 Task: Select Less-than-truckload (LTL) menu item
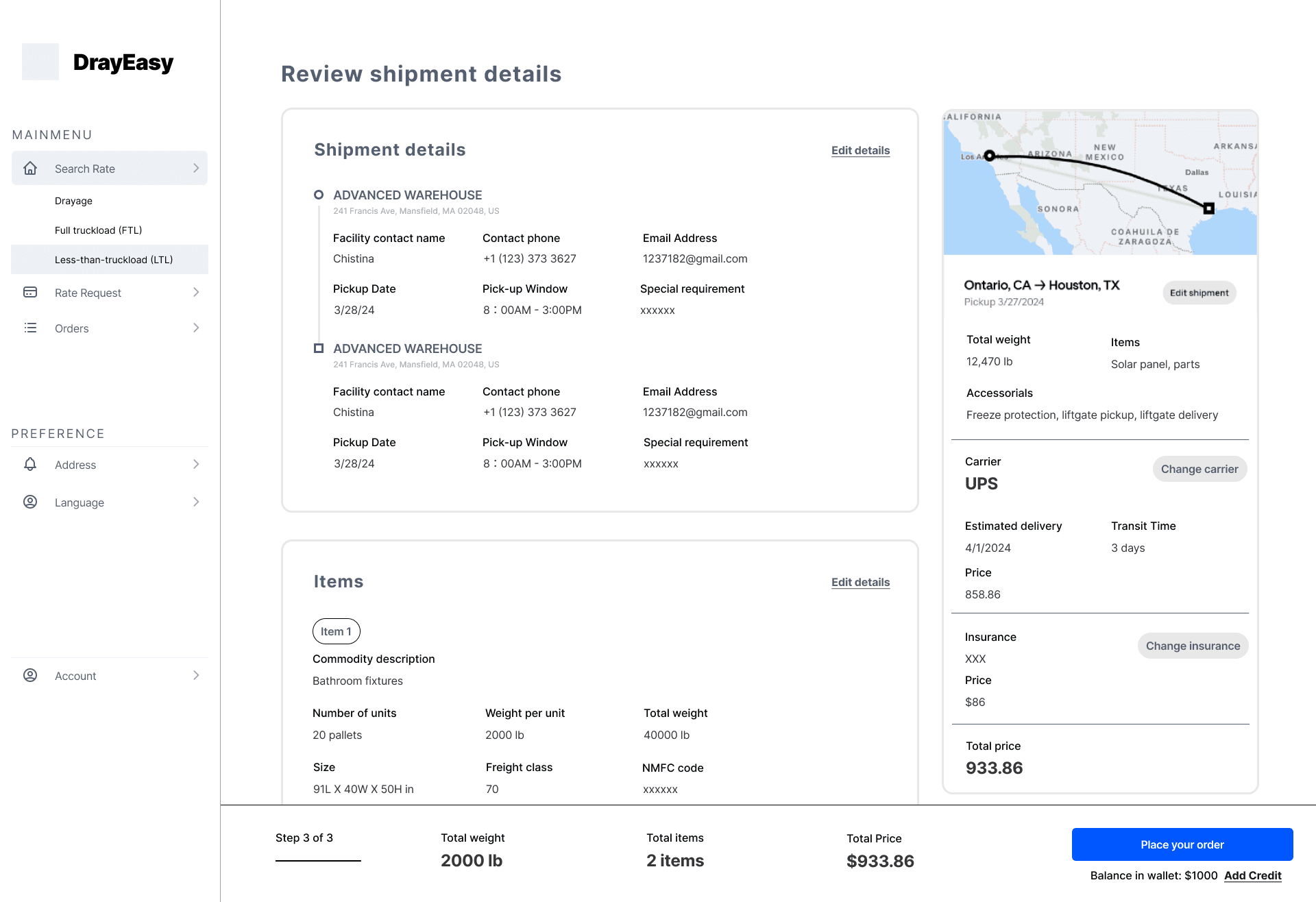point(114,260)
